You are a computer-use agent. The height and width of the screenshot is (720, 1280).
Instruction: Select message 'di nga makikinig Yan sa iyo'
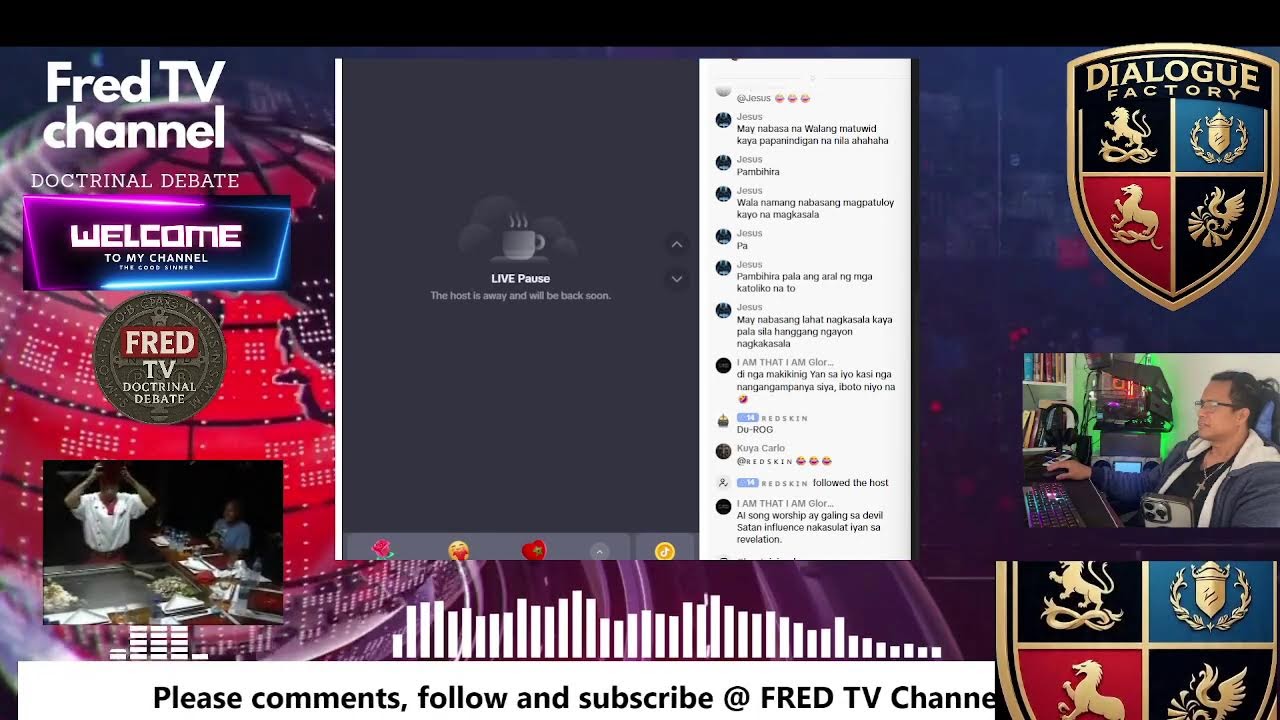click(816, 386)
